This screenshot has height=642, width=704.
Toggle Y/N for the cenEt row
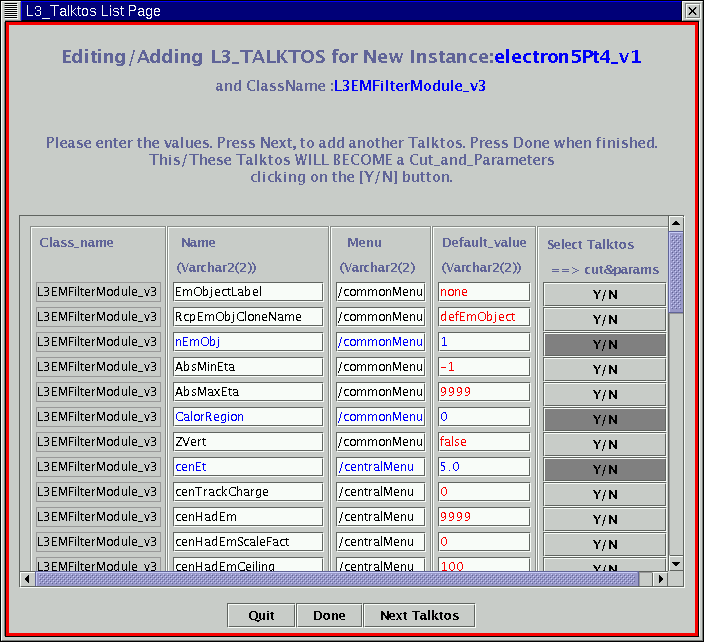604,468
